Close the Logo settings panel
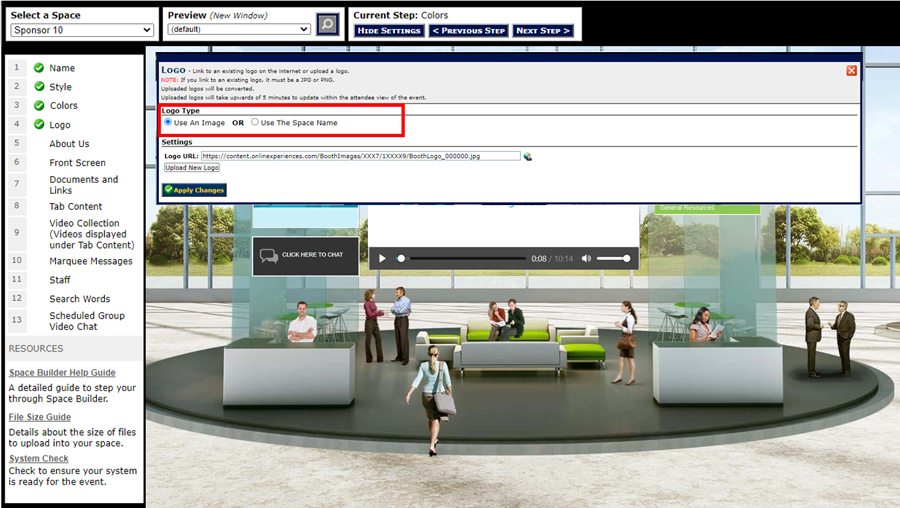 [x=851, y=70]
